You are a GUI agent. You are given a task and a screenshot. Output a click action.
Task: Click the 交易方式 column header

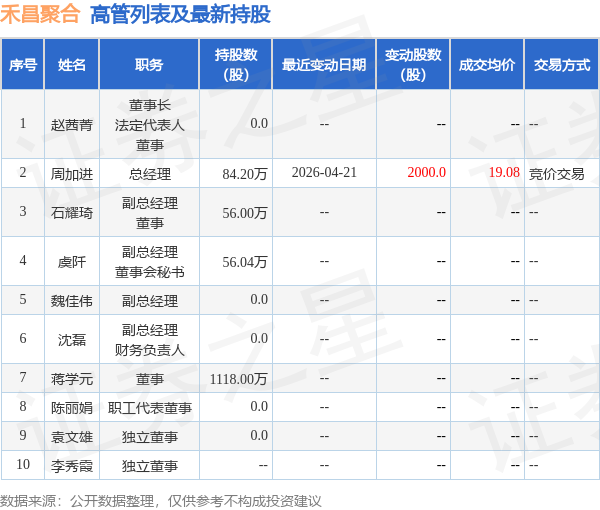(561, 65)
